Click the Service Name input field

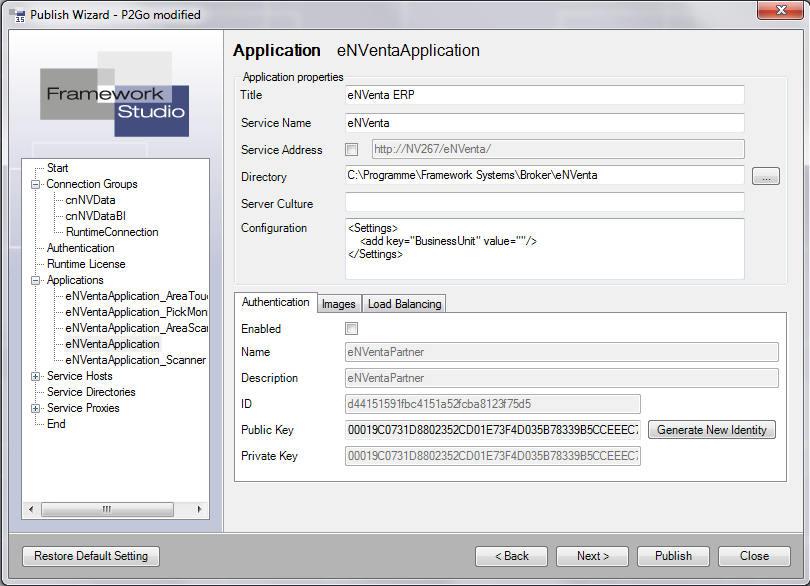point(544,123)
